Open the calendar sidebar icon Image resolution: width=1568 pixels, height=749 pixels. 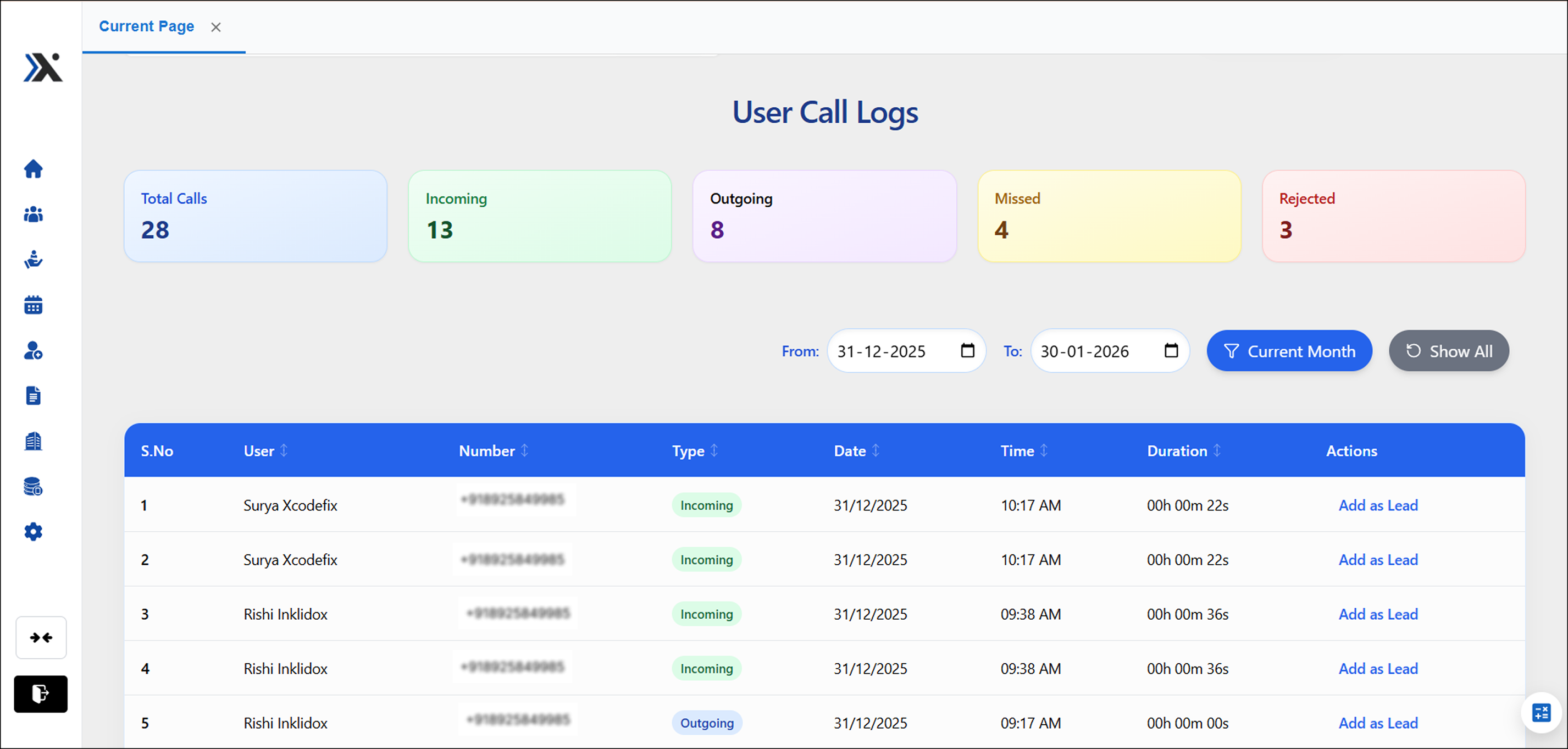pyautogui.click(x=34, y=305)
